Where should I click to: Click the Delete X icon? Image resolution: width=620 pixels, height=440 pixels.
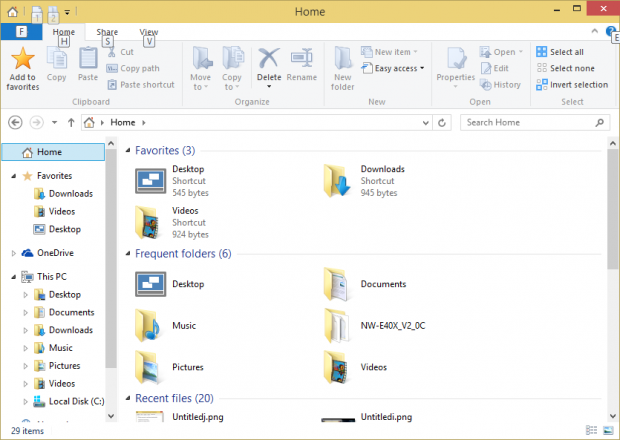click(269, 59)
